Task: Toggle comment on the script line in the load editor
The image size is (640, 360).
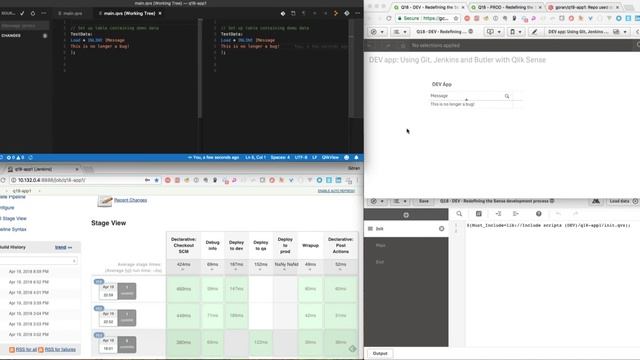Action: (x=479, y=213)
